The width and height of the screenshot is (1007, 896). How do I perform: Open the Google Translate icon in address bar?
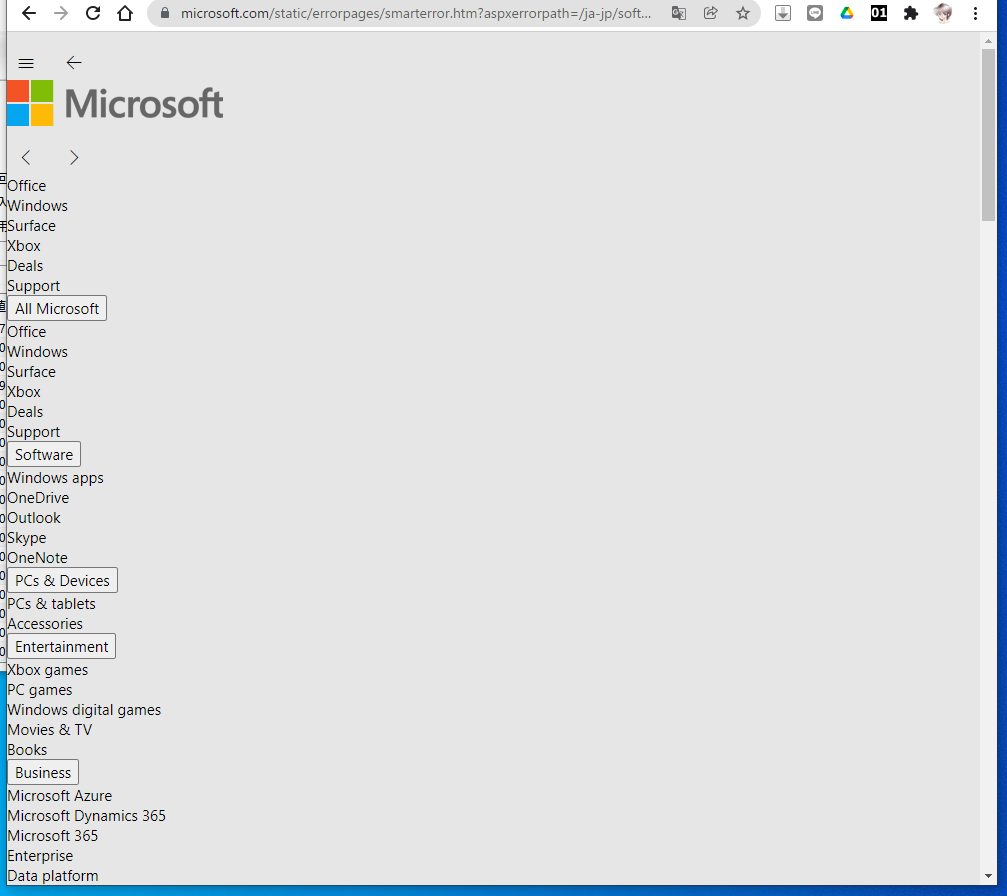click(679, 13)
